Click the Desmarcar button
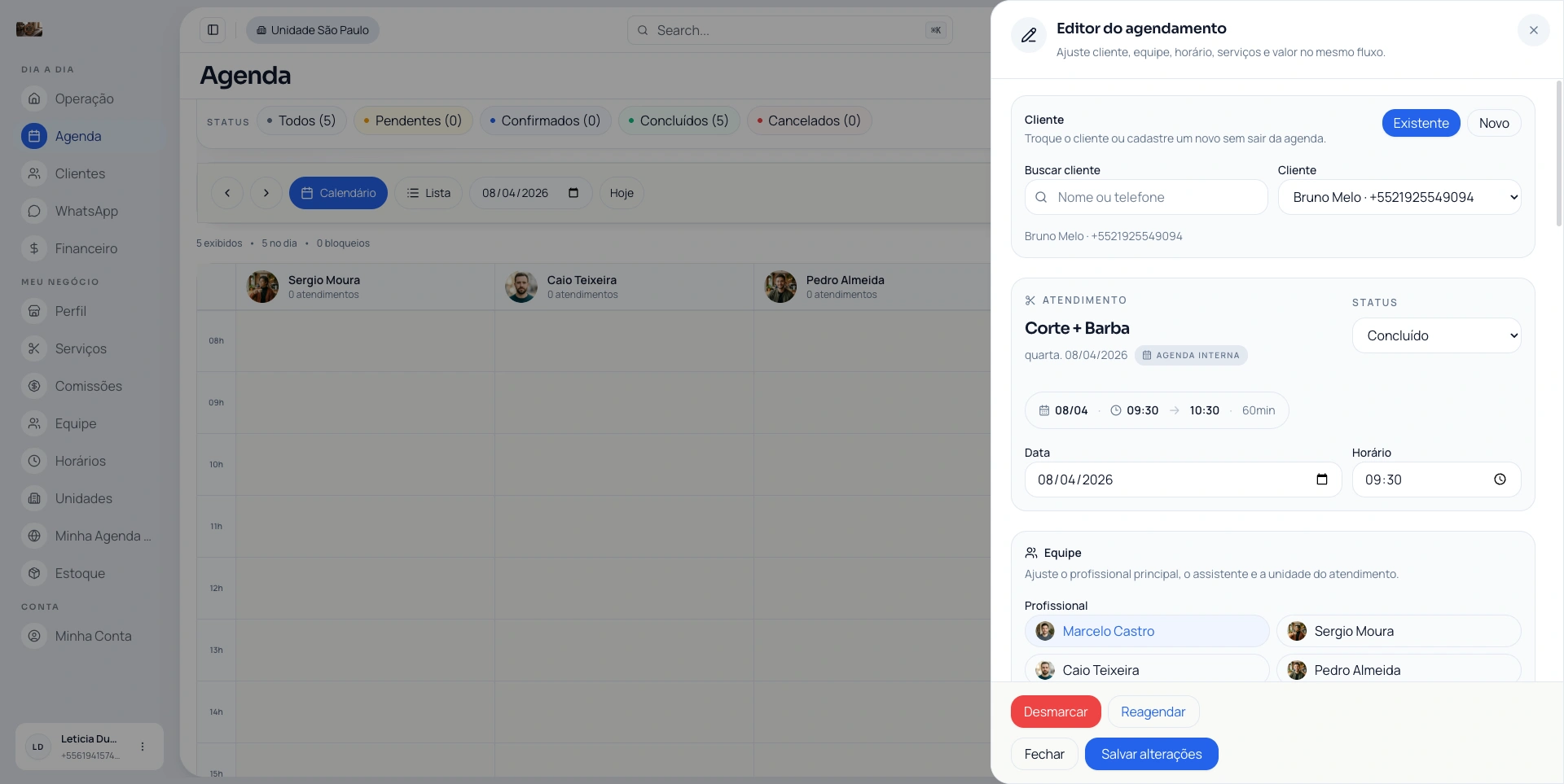This screenshot has height=784, width=1564. 1055,712
